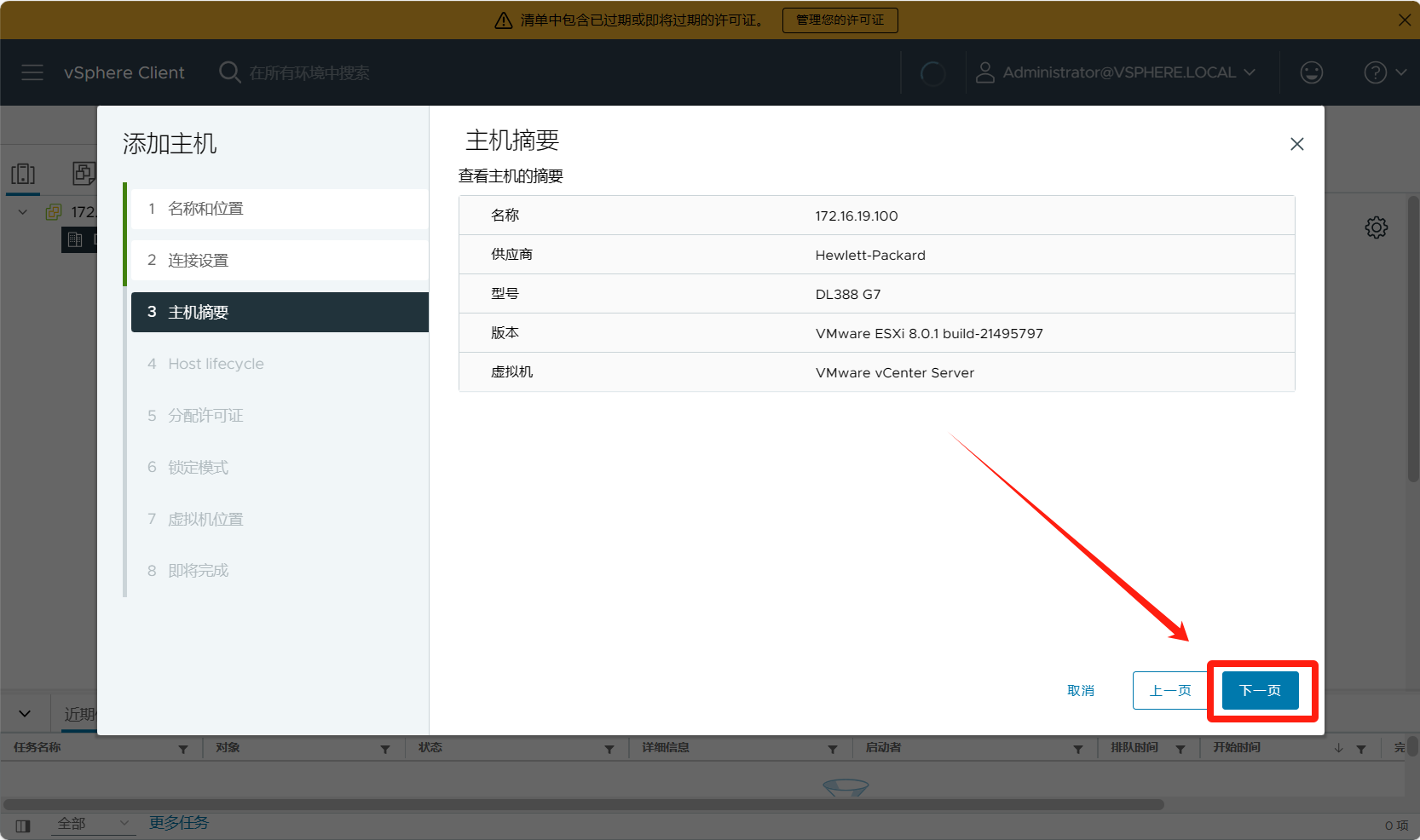
Task: Click the feedback smiley face icon
Action: 1311,72
